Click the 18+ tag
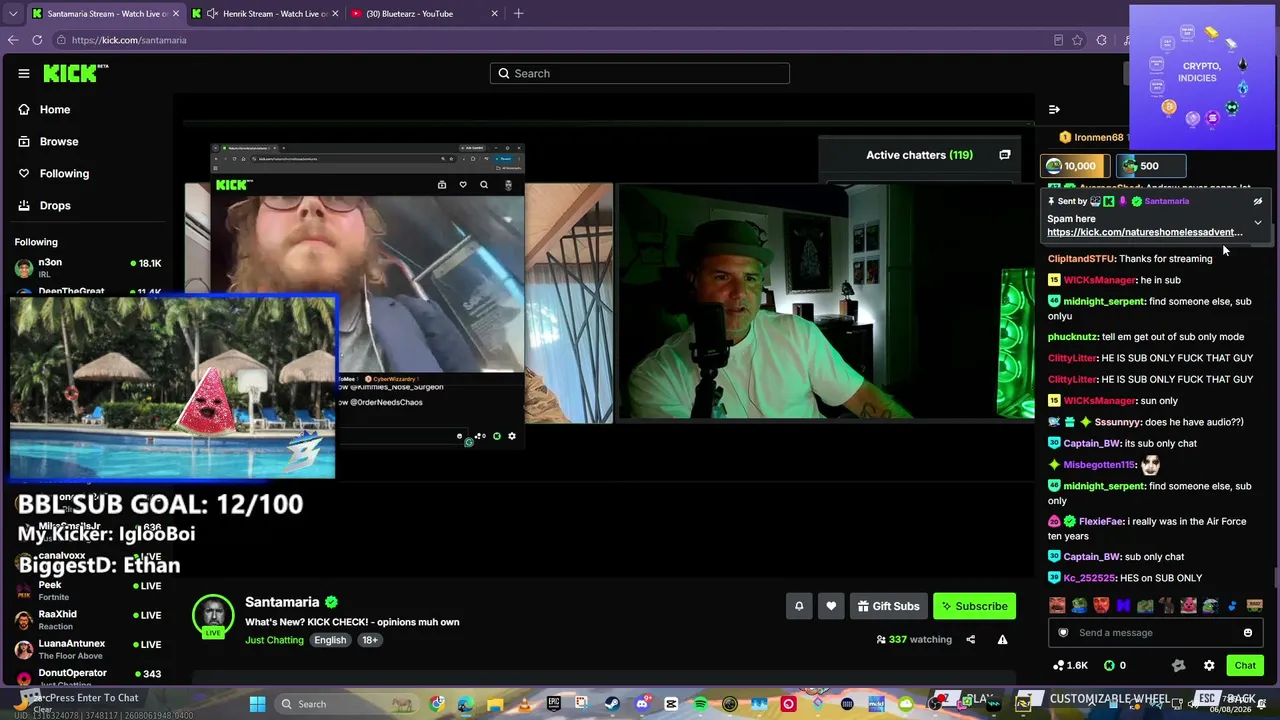This screenshot has height=720, width=1280. pos(370,640)
